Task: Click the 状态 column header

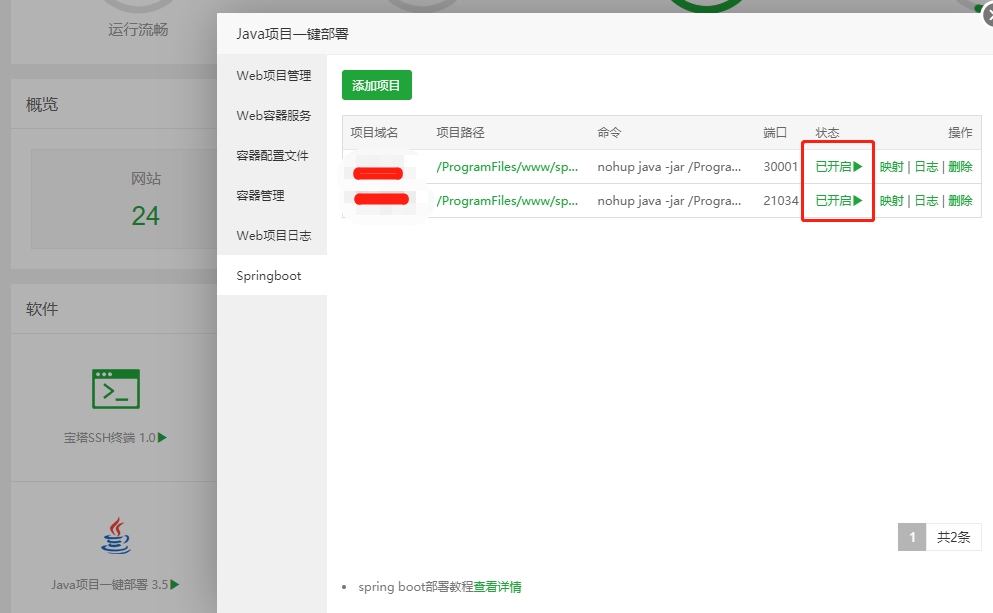Action: point(827,132)
